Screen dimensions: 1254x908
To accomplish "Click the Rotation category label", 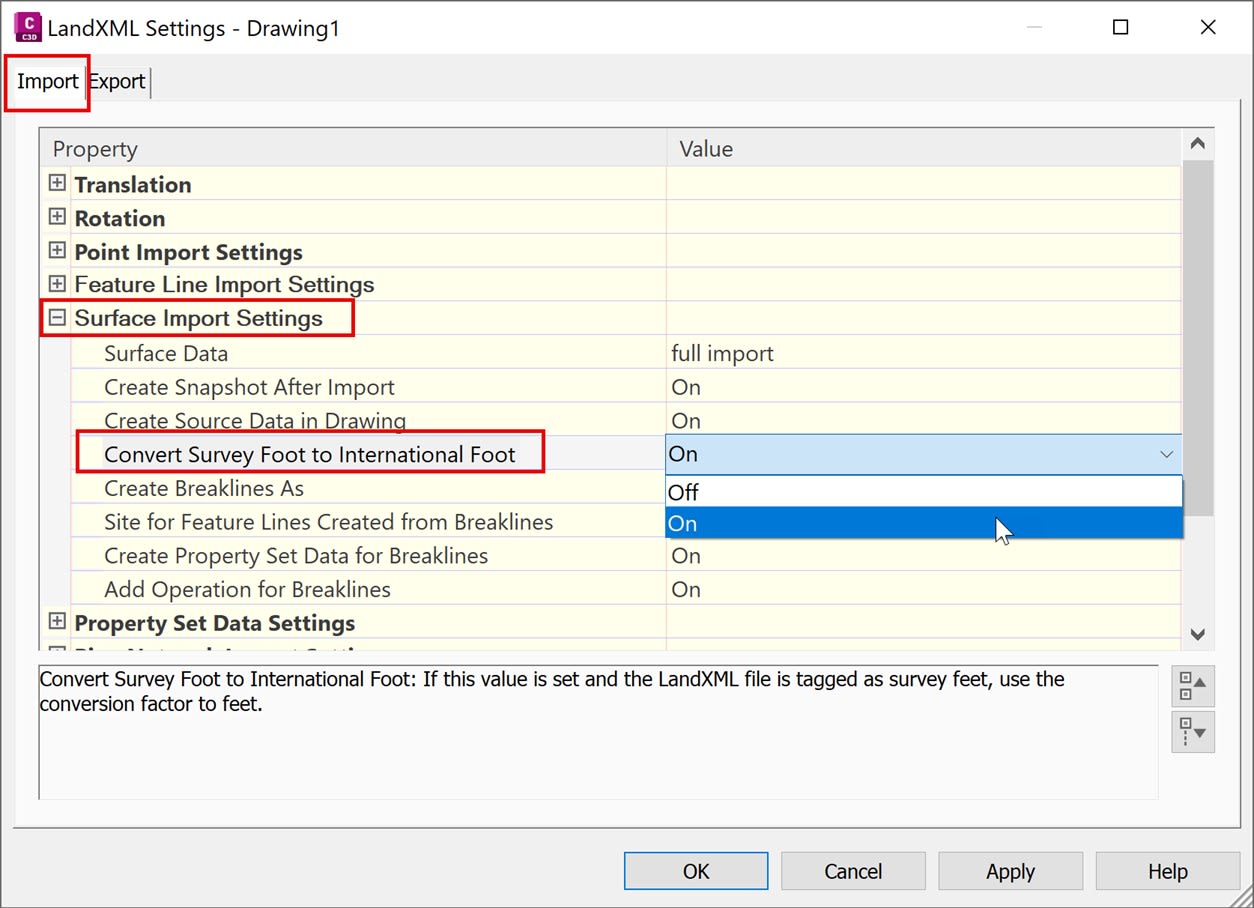I will tap(120, 218).
